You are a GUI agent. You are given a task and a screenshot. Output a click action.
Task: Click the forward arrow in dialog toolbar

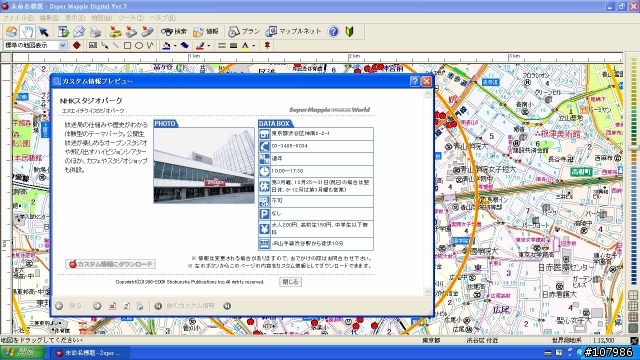pos(97,306)
